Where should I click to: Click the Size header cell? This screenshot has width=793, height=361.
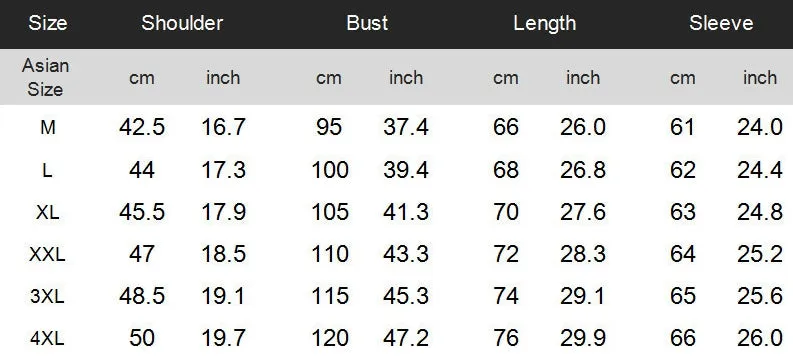click(48, 23)
